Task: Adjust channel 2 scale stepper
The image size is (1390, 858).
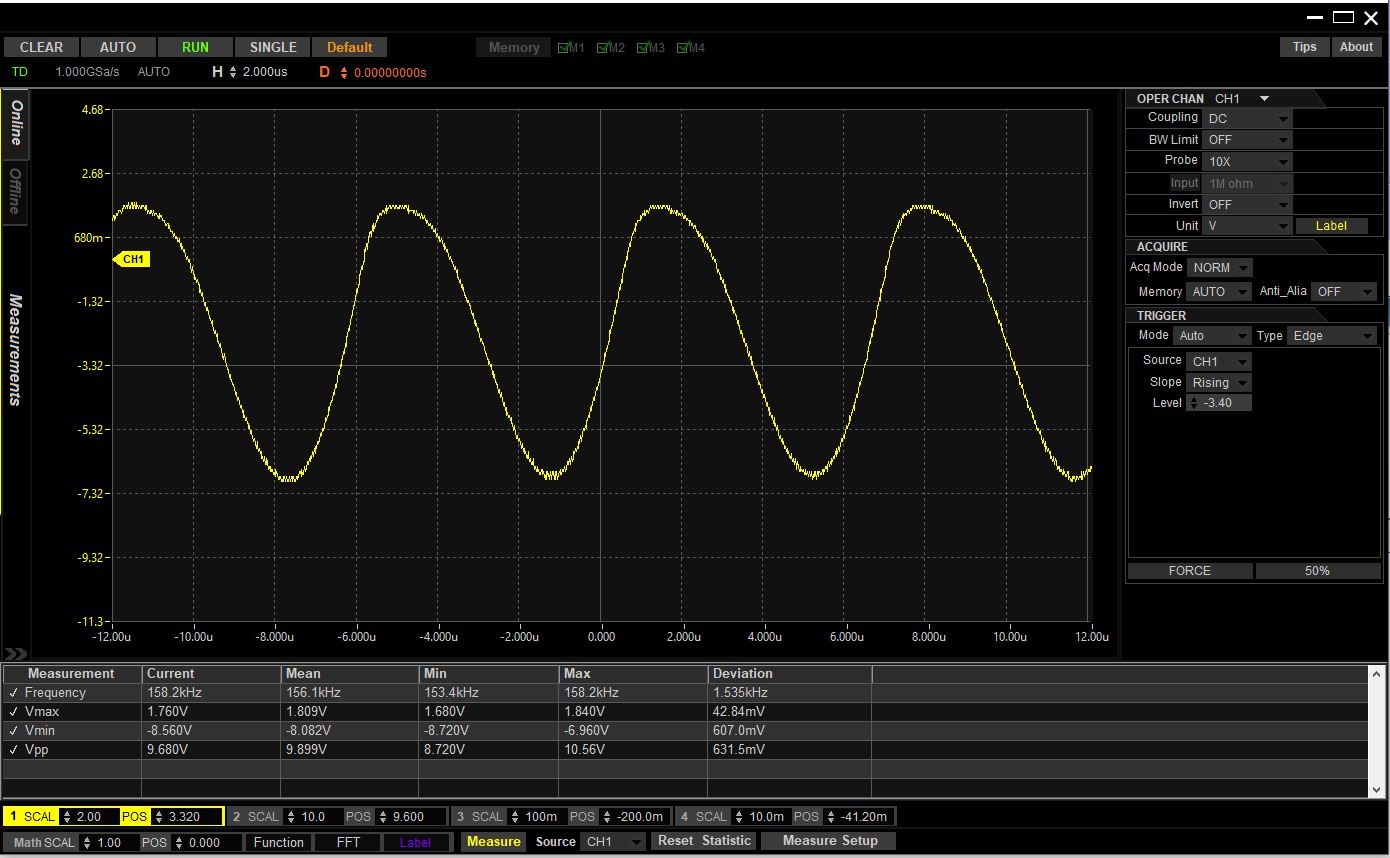Action: pos(291,817)
